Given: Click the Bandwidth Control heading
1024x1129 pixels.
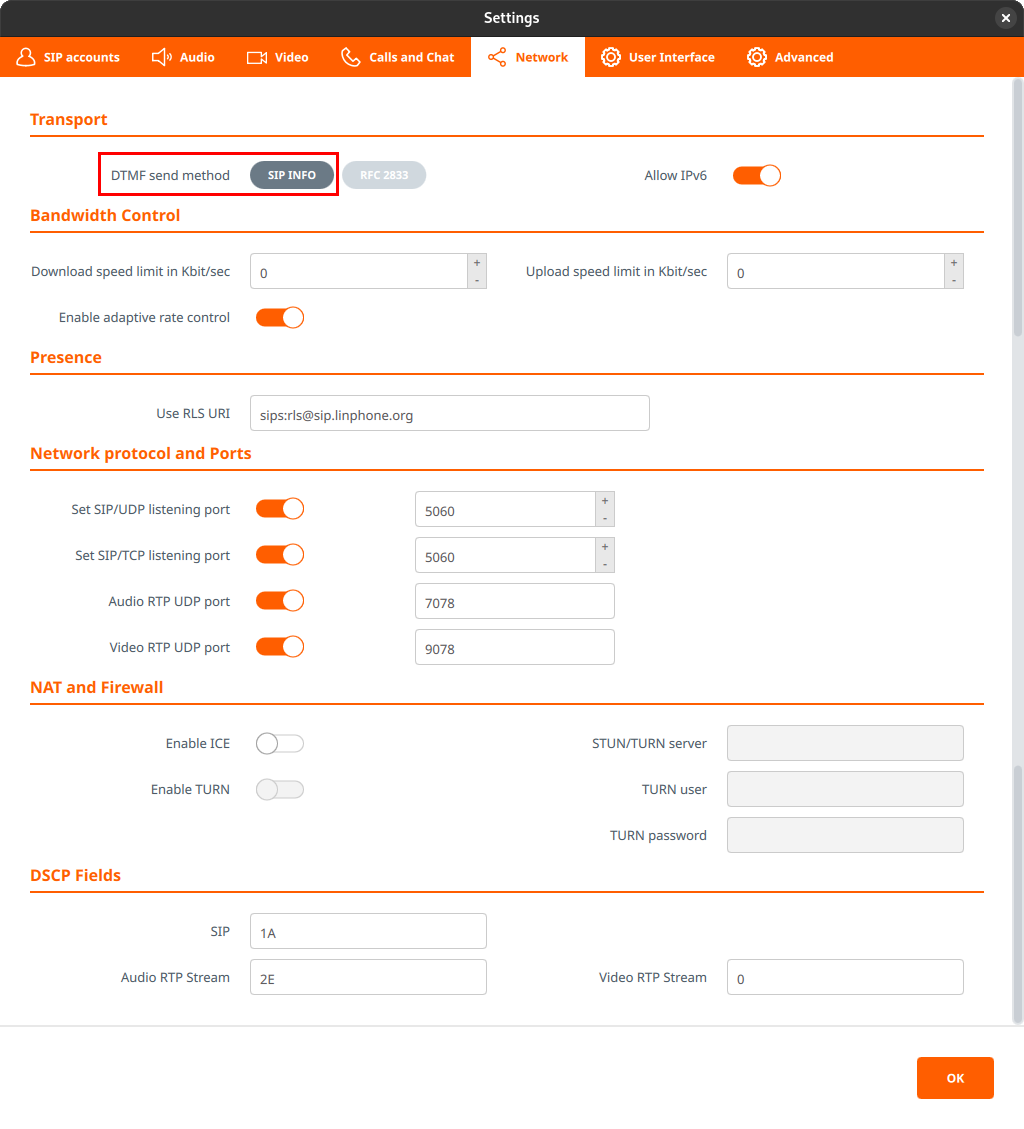Looking at the screenshot, I should coord(105,215).
